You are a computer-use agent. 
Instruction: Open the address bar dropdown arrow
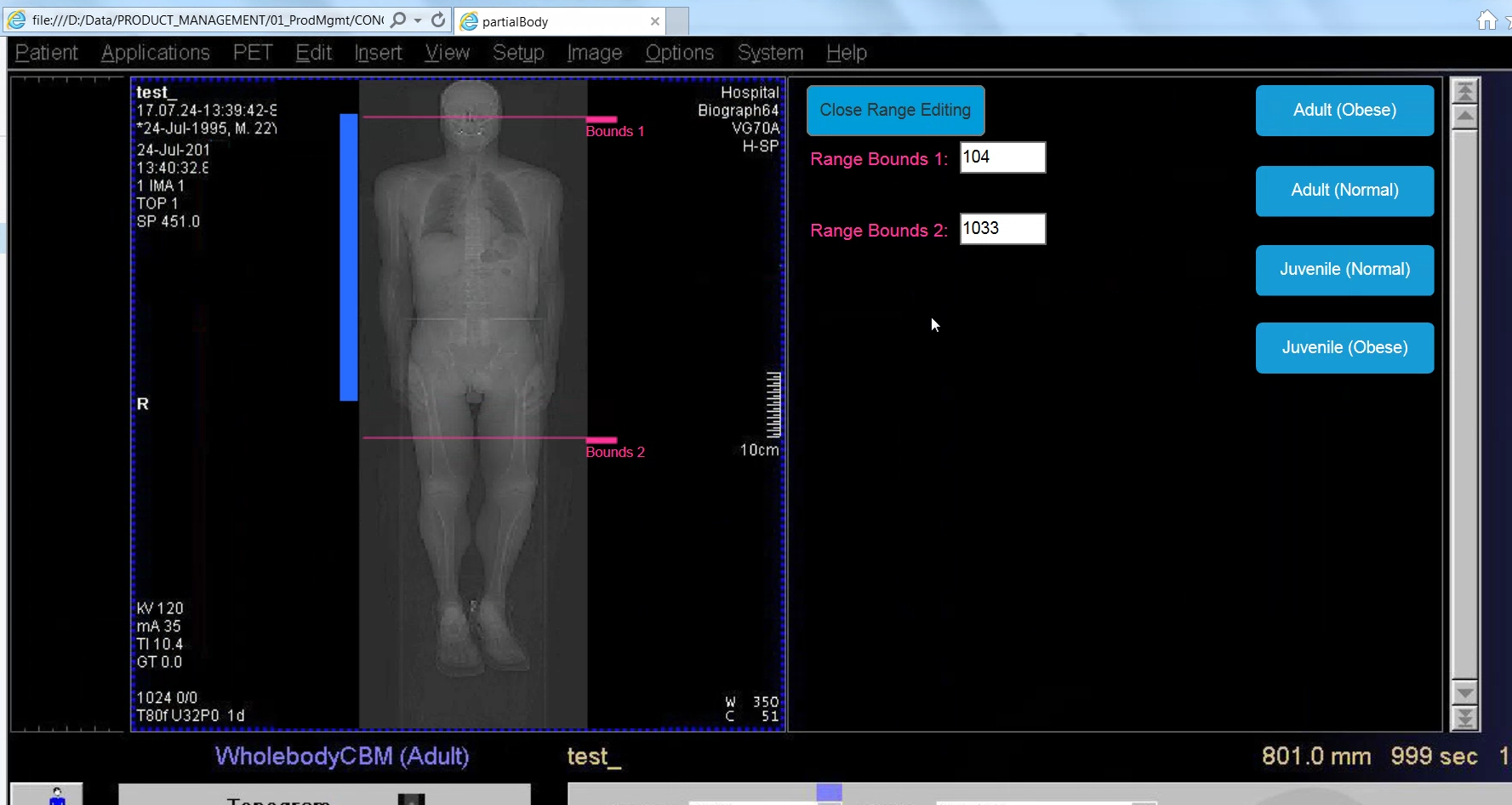click(418, 20)
